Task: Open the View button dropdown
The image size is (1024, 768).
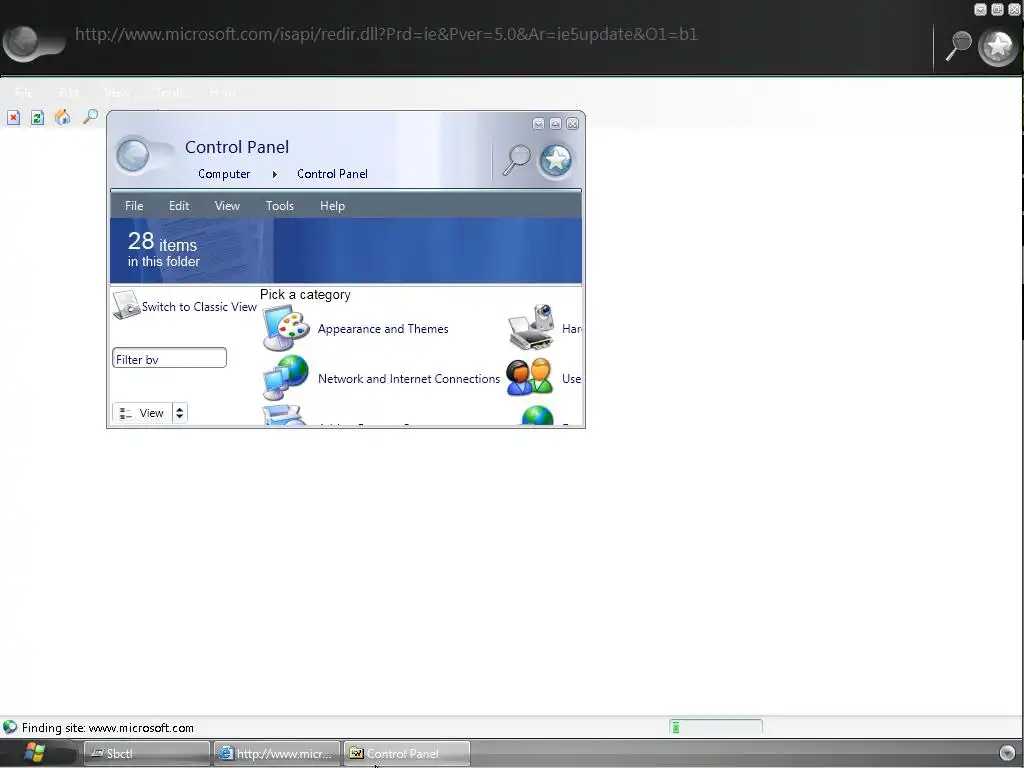Action: [142, 413]
